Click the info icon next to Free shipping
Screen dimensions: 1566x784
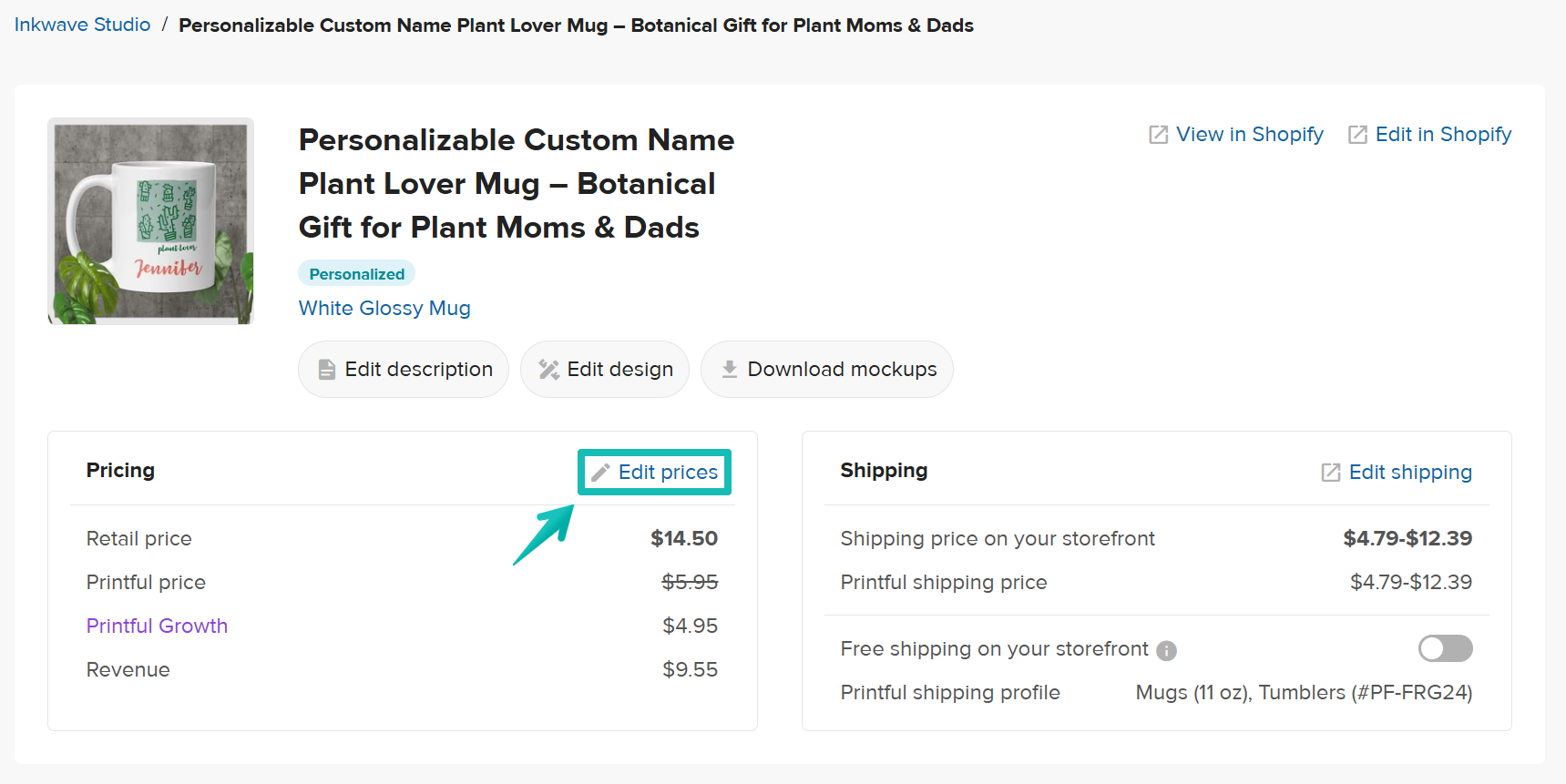[x=1166, y=651]
